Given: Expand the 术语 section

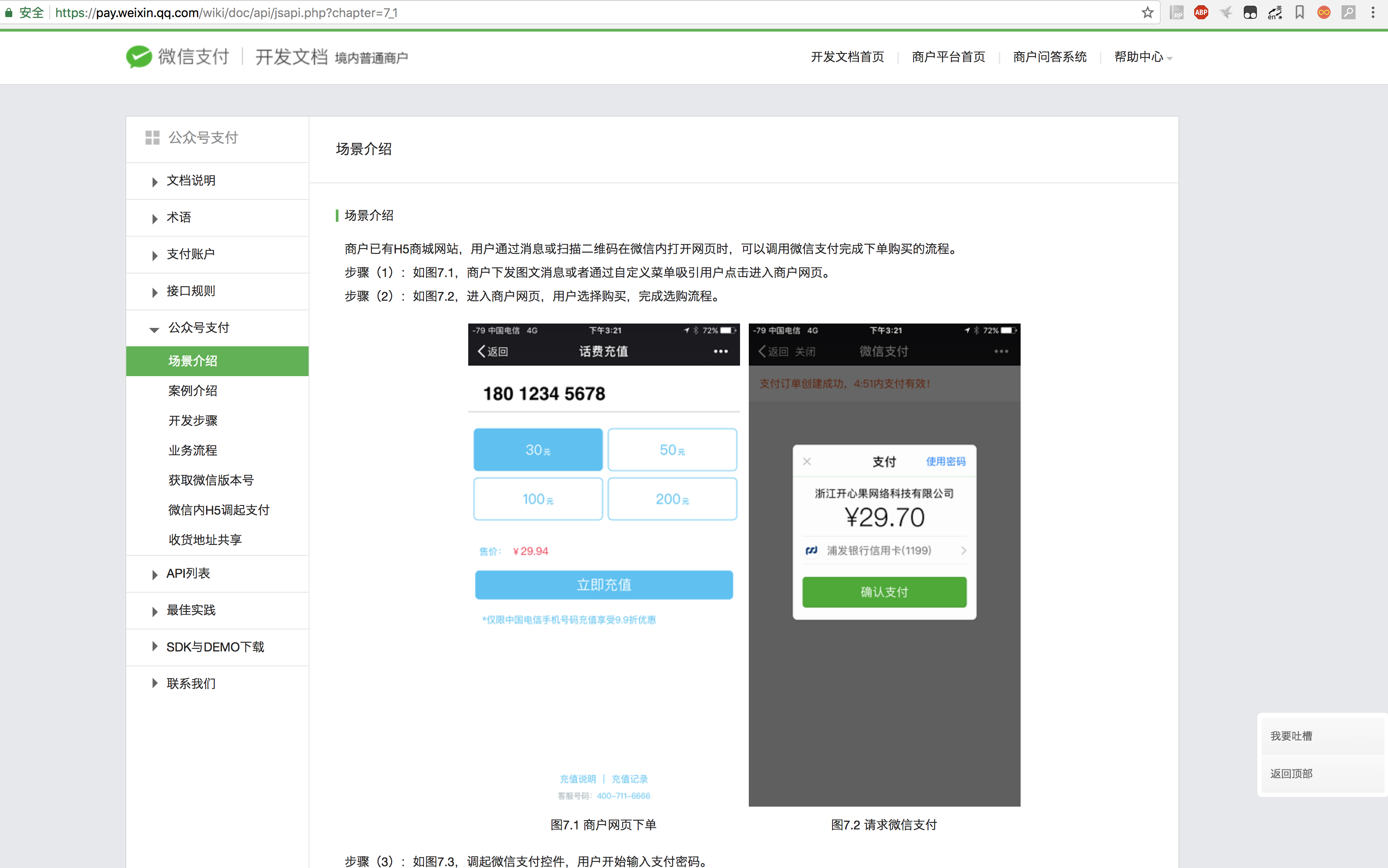Looking at the screenshot, I should pyautogui.click(x=217, y=217).
